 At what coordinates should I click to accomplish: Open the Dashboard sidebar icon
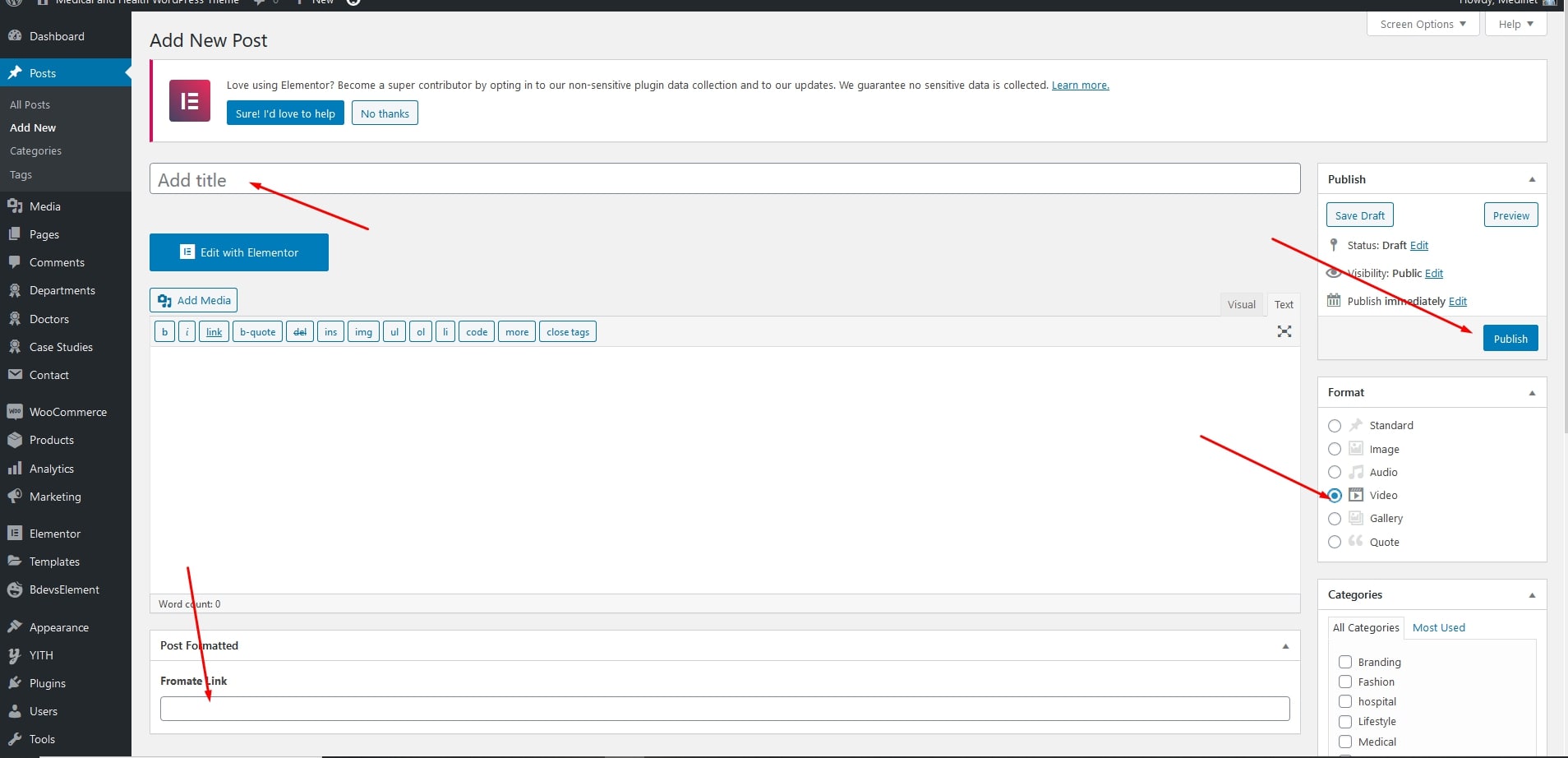point(15,36)
